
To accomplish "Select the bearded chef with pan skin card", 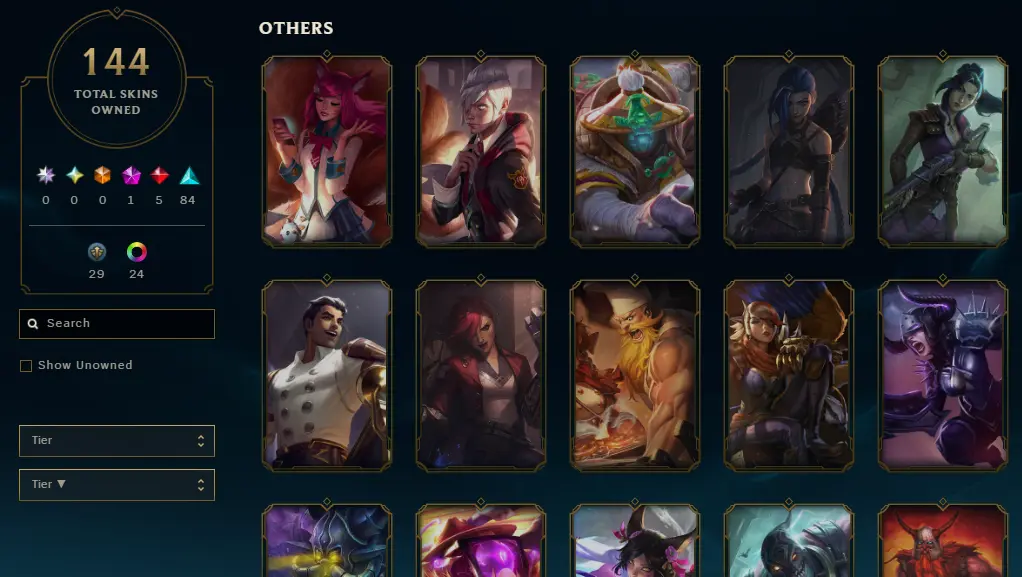I will point(635,375).
